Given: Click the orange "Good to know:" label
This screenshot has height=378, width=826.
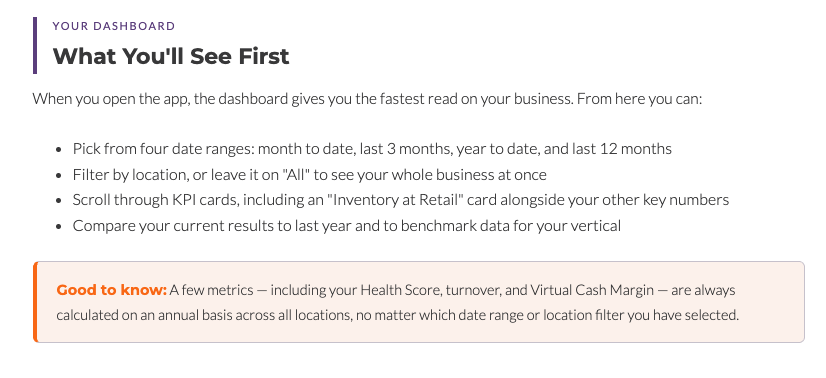Looking at the screenshot, I should 112,290.
